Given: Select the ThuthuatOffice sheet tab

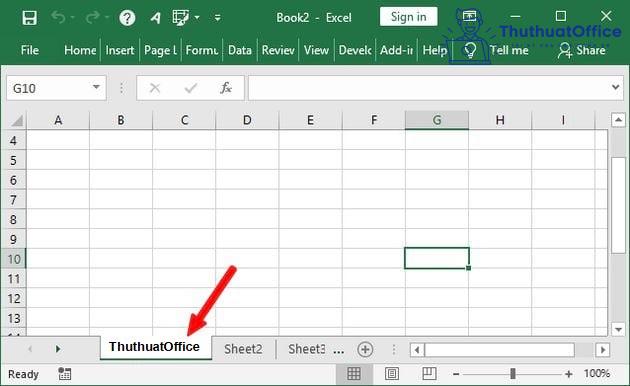Looking at the screenshot, I should click(x=155, y=347).
